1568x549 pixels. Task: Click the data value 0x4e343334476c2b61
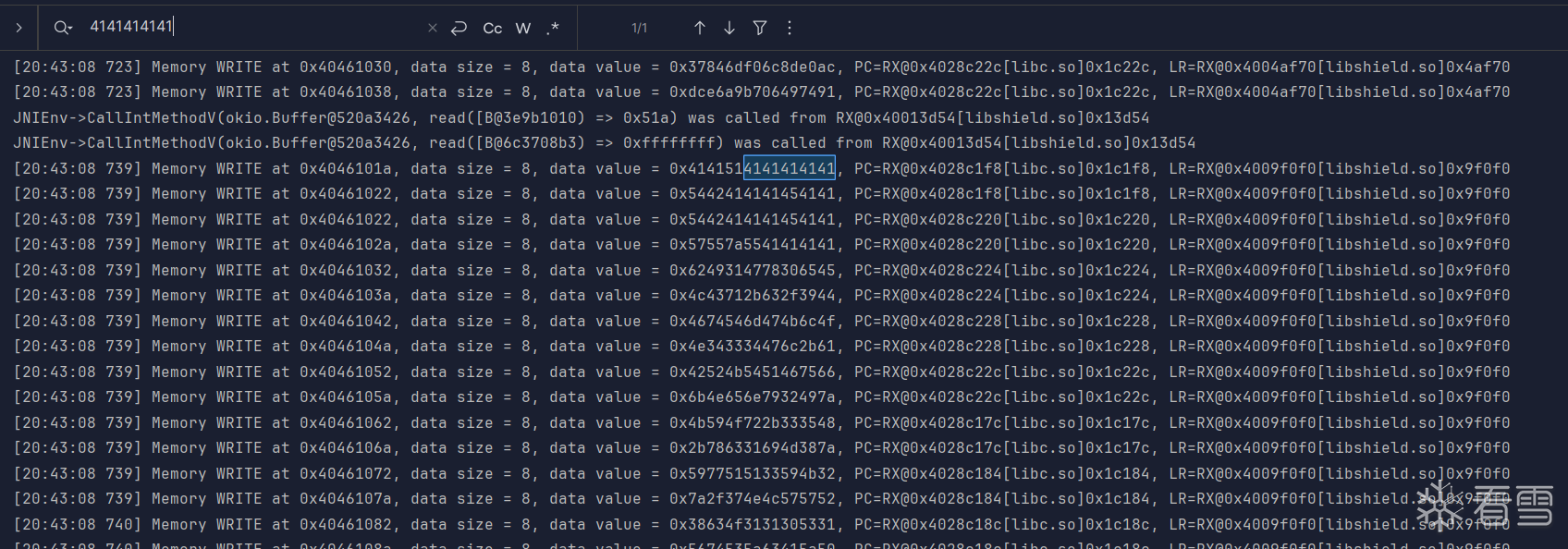click(753, 347)
